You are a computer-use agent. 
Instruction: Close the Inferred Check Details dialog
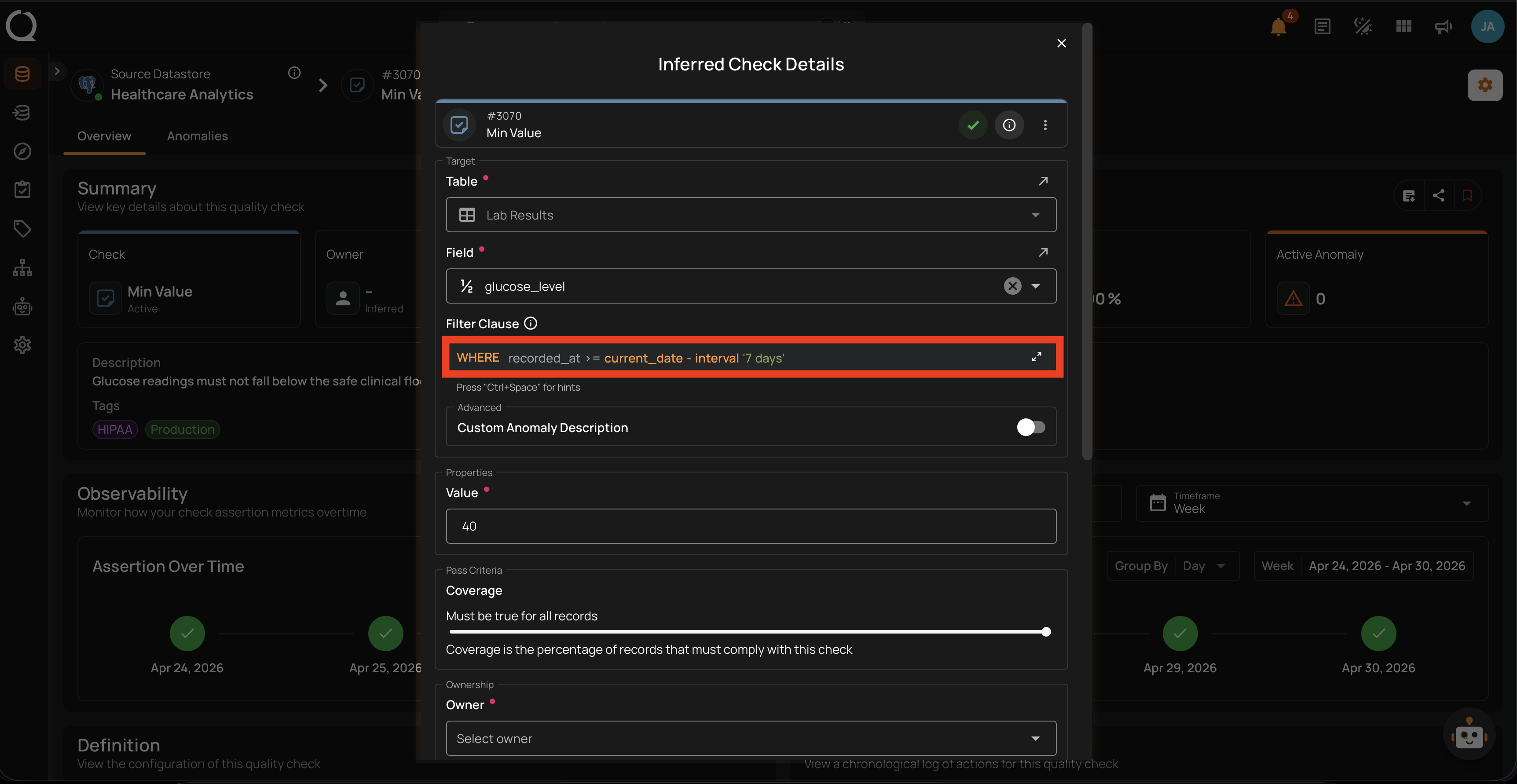pos(1061,43)
